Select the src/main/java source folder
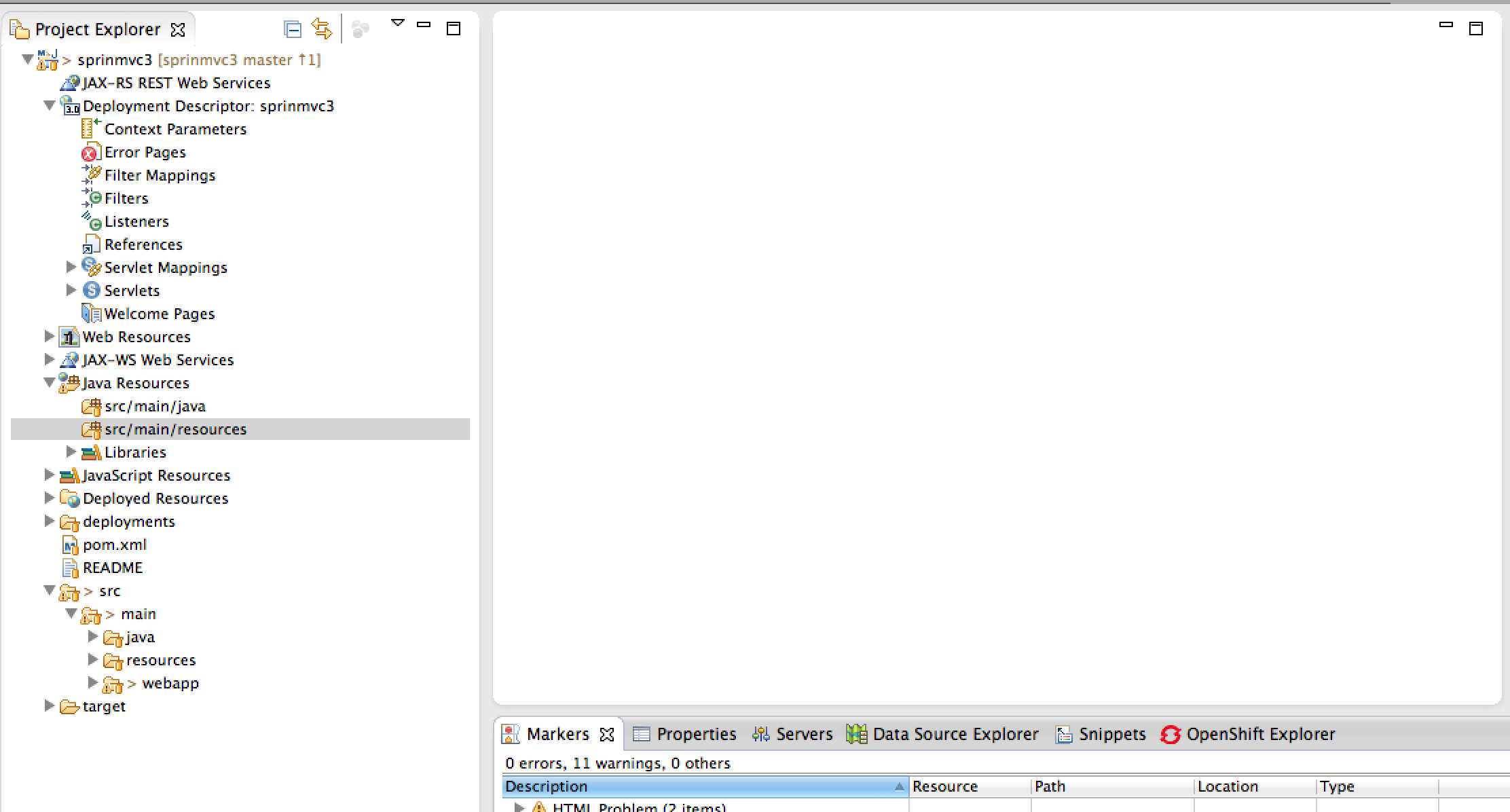 [155, 406]
